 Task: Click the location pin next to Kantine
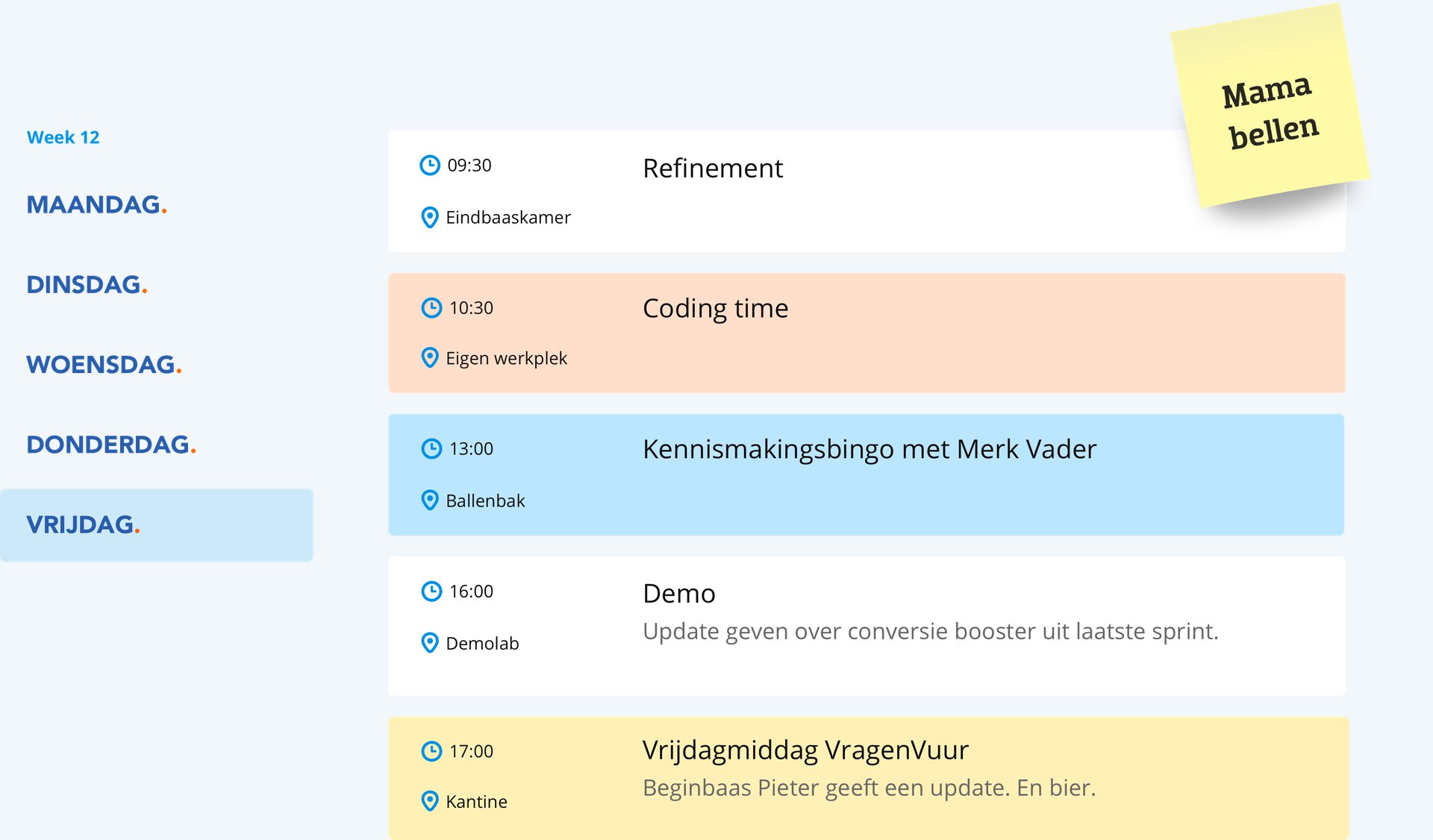click(430, 801)
